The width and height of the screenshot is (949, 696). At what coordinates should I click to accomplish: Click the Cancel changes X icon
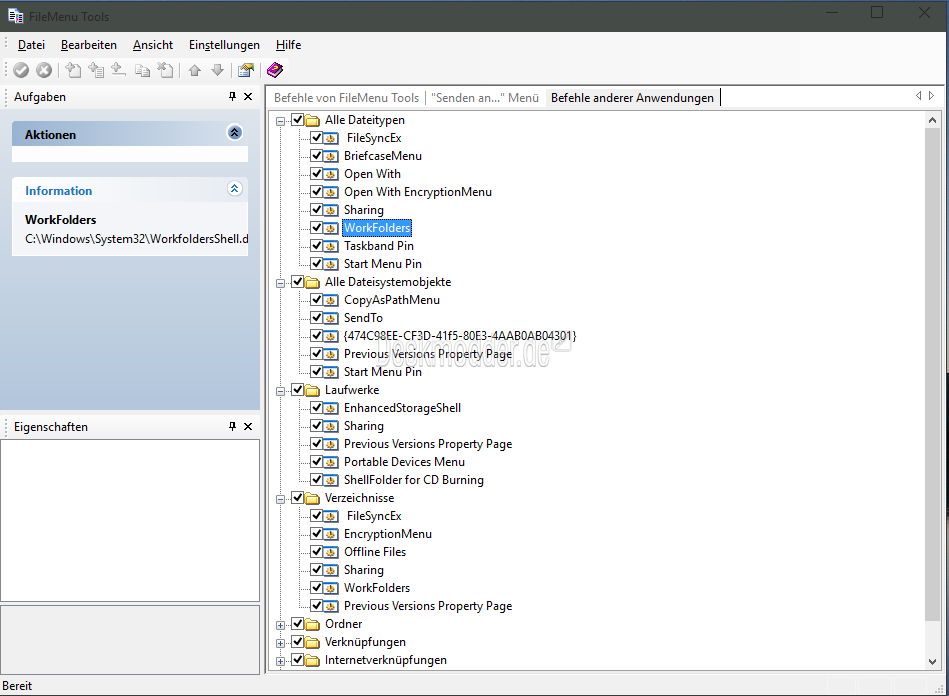[x=44, y=70]
